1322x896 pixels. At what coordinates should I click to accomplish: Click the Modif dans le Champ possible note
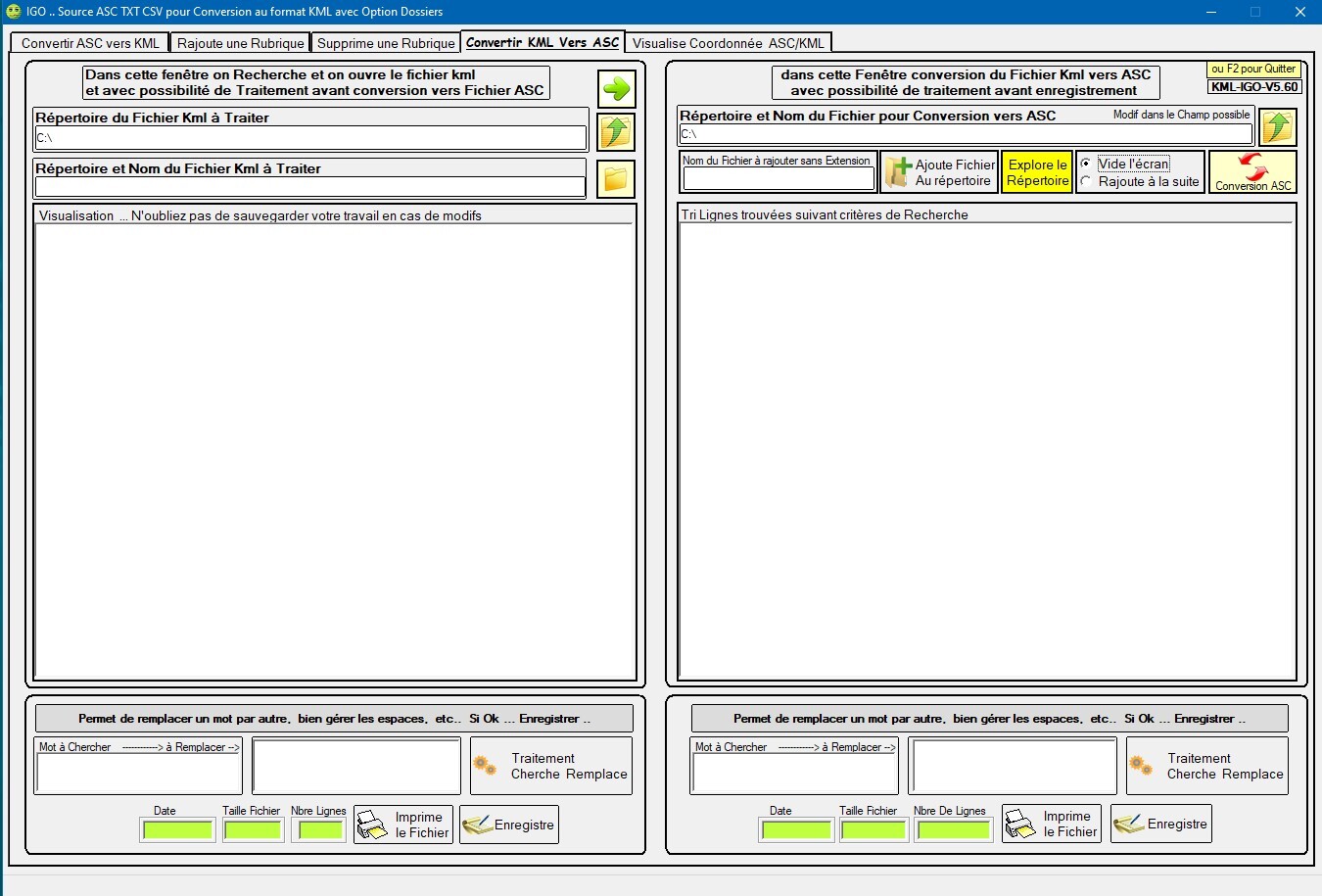1181,115
